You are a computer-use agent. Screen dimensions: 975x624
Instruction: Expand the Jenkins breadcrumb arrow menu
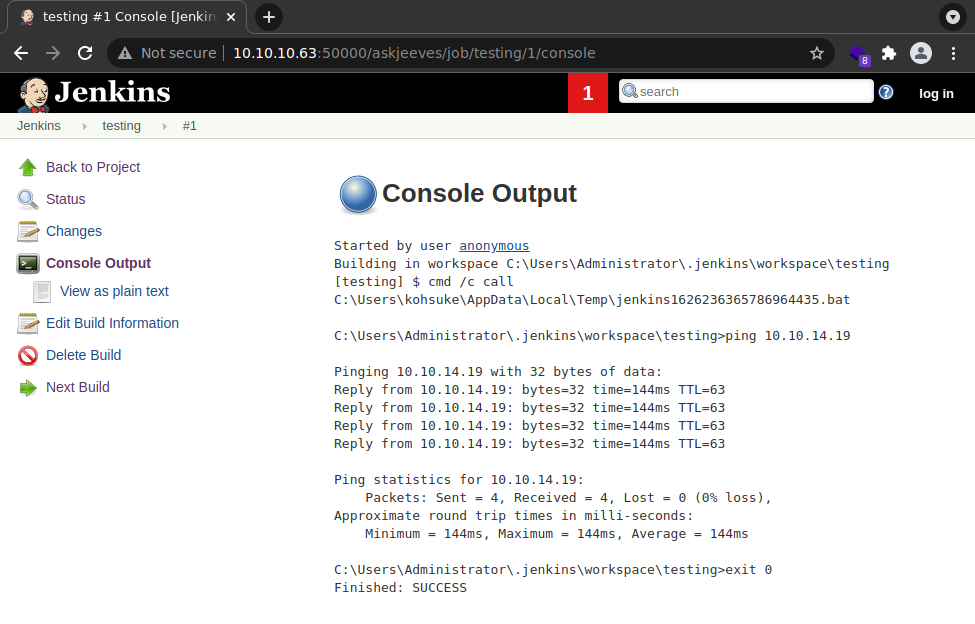click(84, 126)
